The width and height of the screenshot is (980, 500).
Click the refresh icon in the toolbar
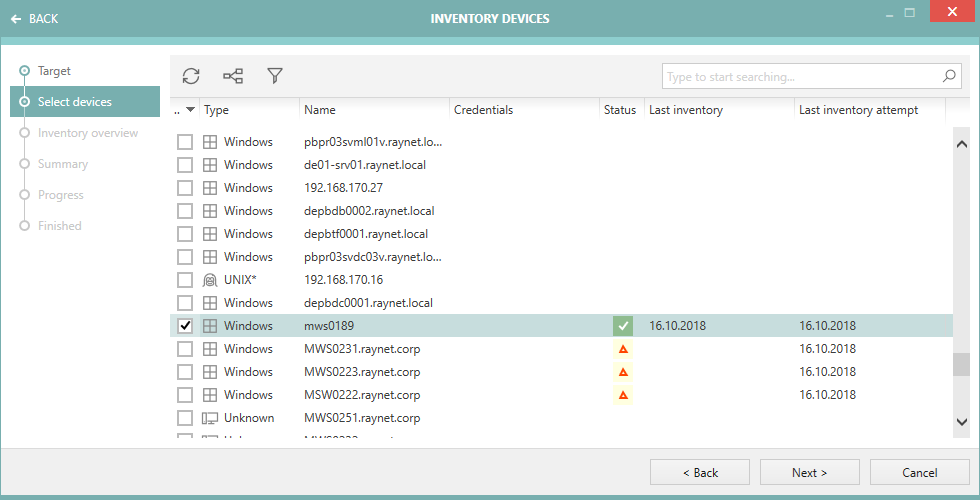(x=191, y=76)
